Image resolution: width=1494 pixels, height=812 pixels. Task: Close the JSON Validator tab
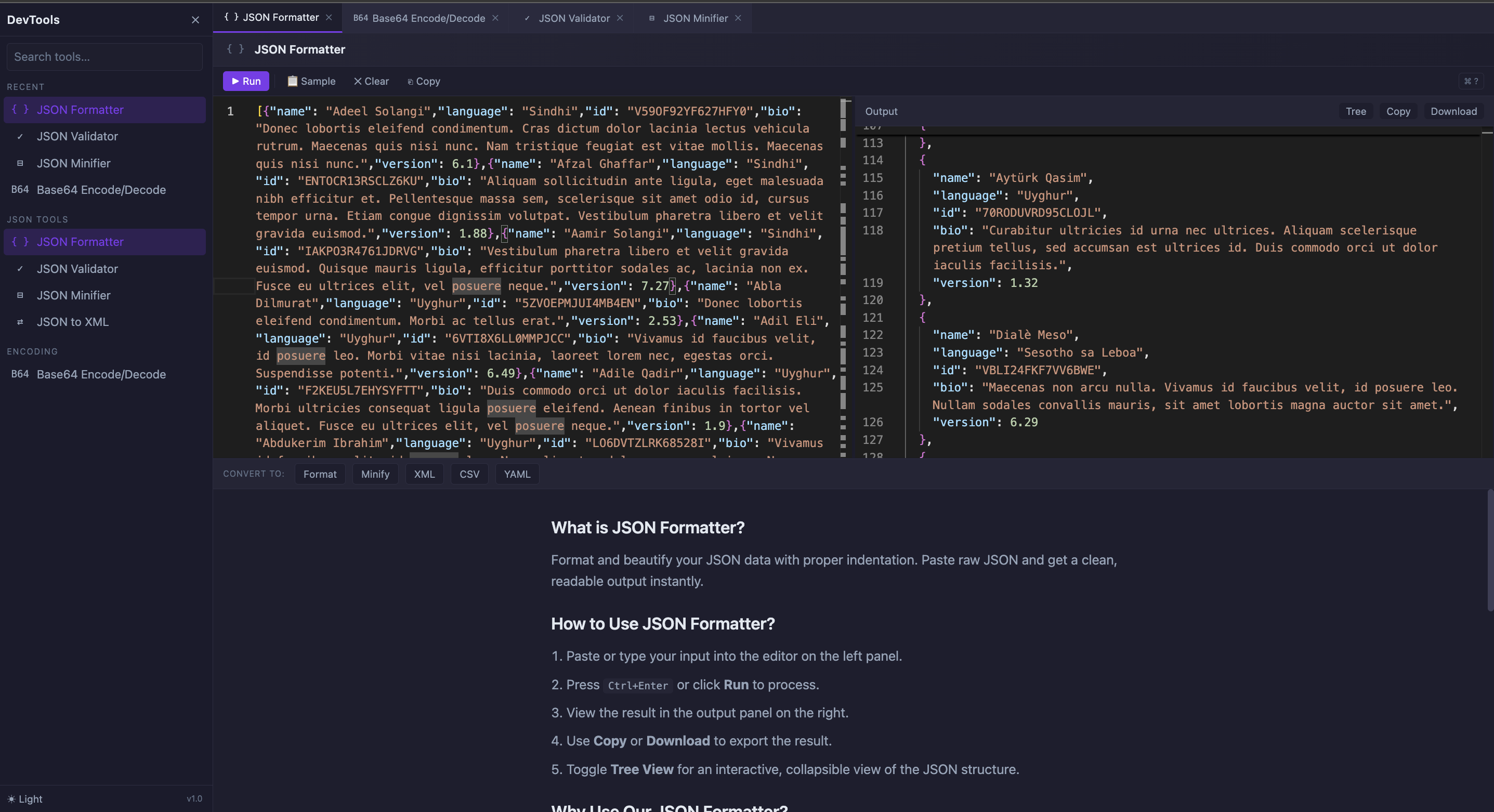[x=620, y=18]
